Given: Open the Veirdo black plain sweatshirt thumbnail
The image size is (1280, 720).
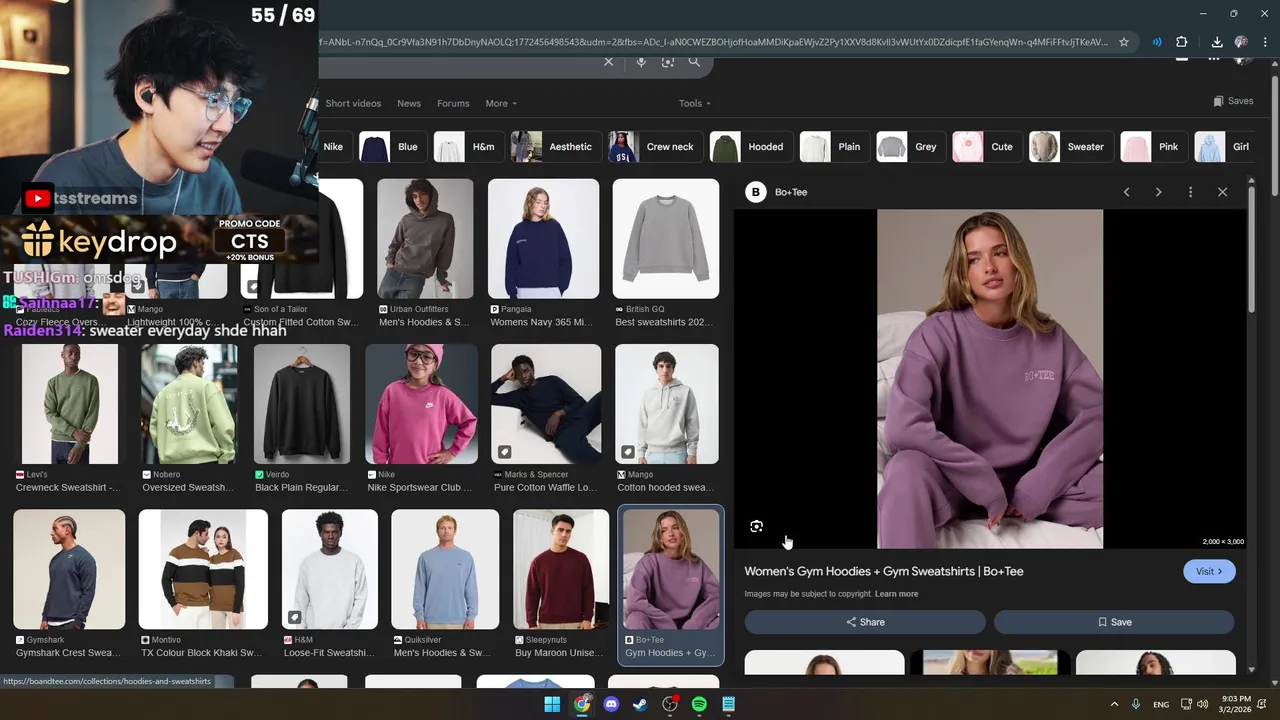Looking at the screenshot, I should click(302, 404).
